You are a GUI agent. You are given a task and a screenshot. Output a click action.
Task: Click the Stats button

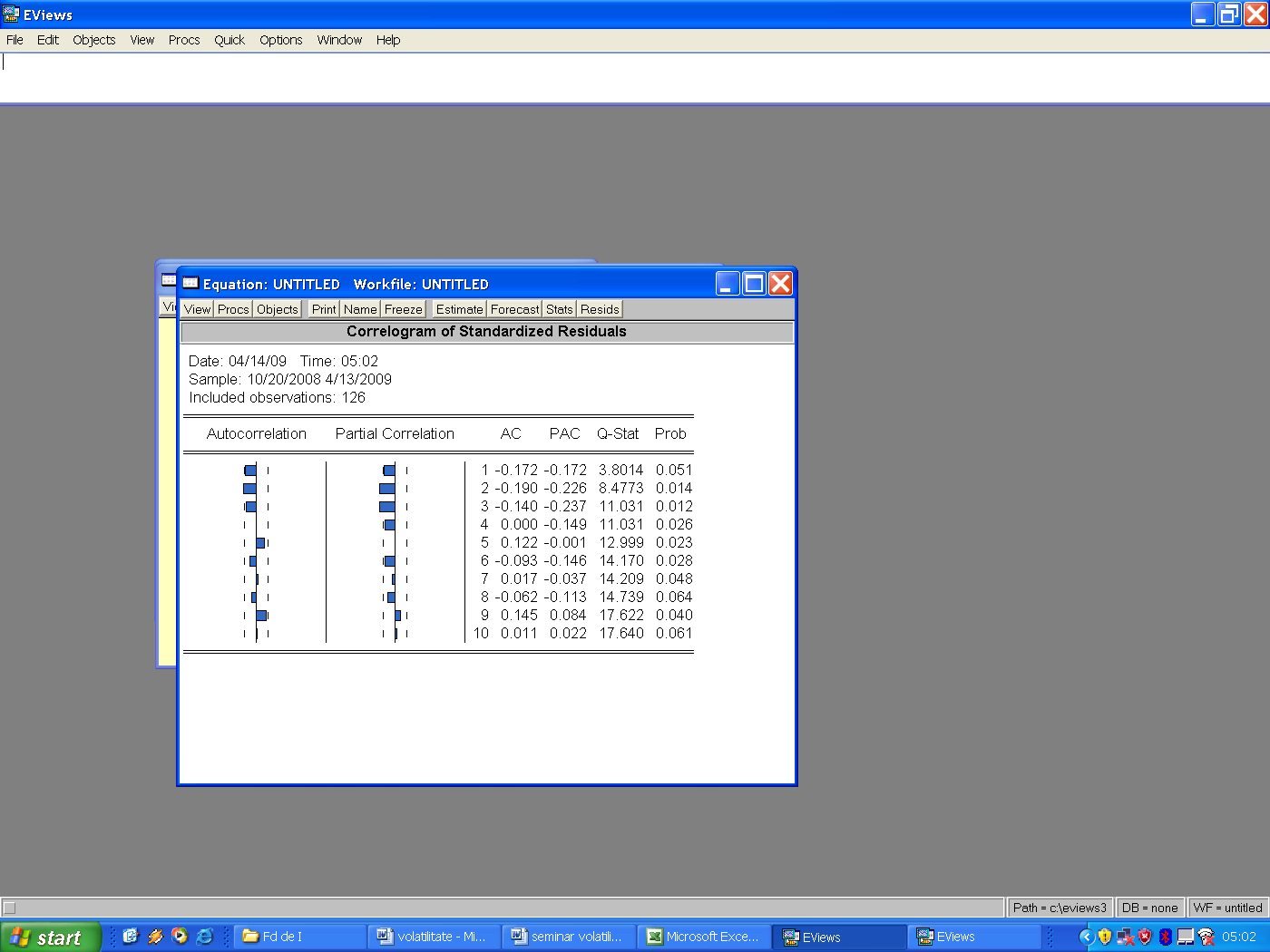click(x=560, y=309)
